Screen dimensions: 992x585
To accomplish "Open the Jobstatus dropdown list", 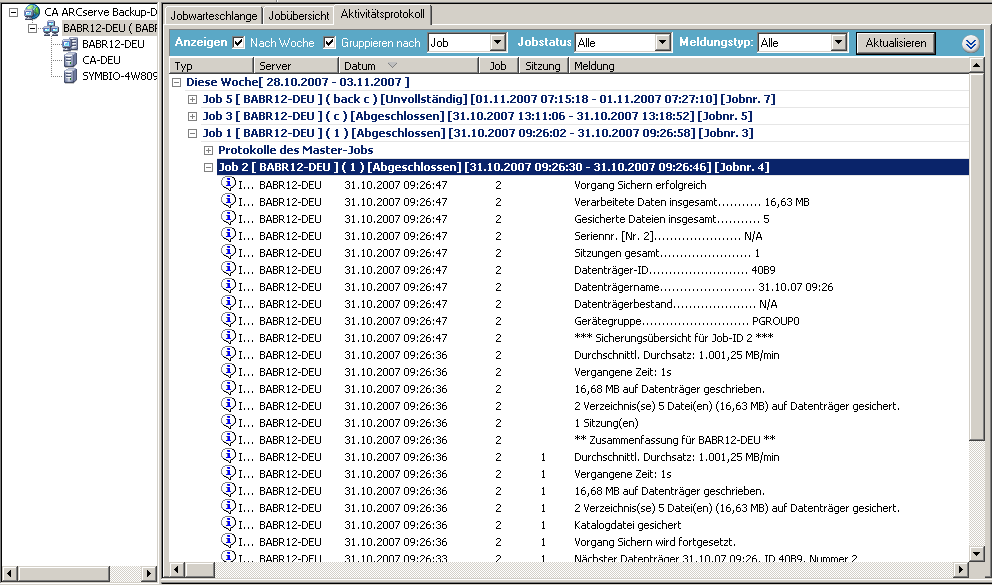I will (661, 43).
